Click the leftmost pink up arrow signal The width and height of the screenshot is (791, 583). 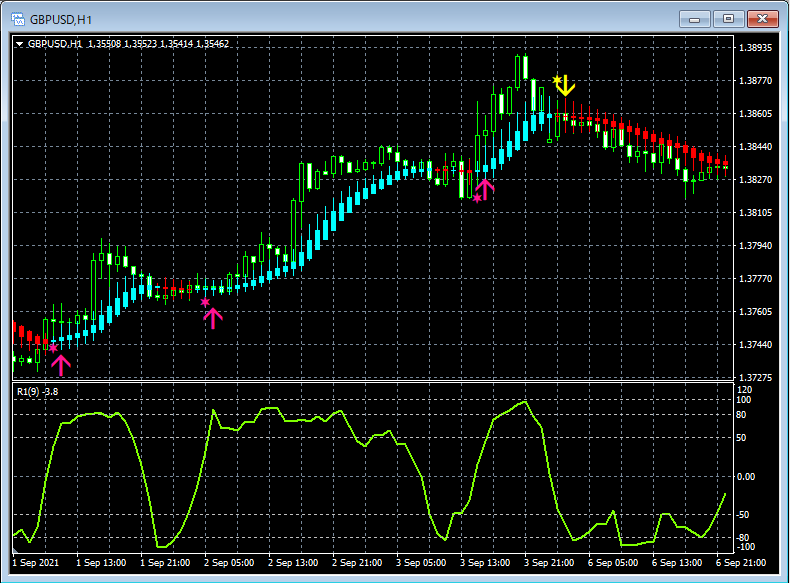(61, 364)
